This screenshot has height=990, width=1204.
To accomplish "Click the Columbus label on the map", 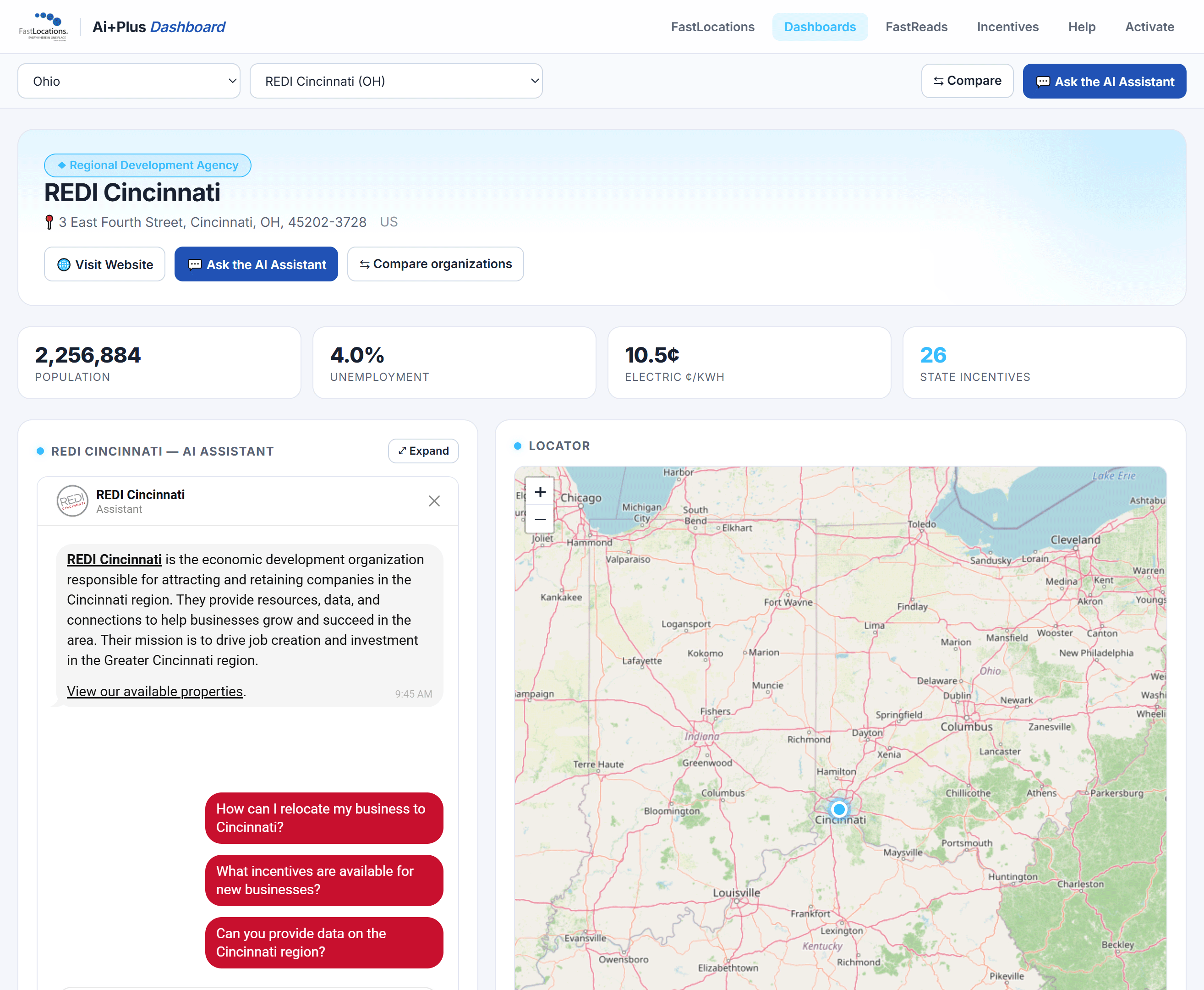I will point(966,727).
